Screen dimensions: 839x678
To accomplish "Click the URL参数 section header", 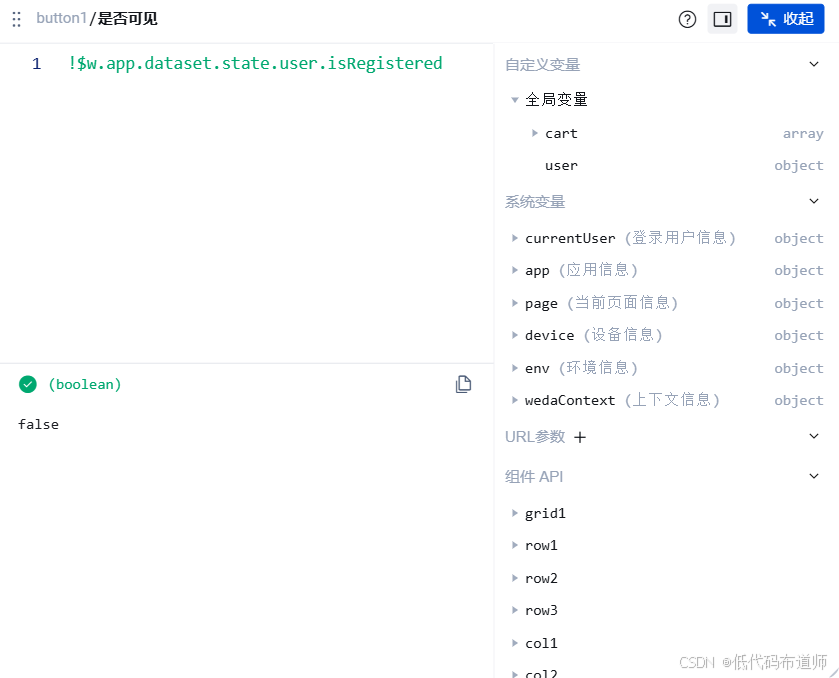I will click(x=535, y=437).
